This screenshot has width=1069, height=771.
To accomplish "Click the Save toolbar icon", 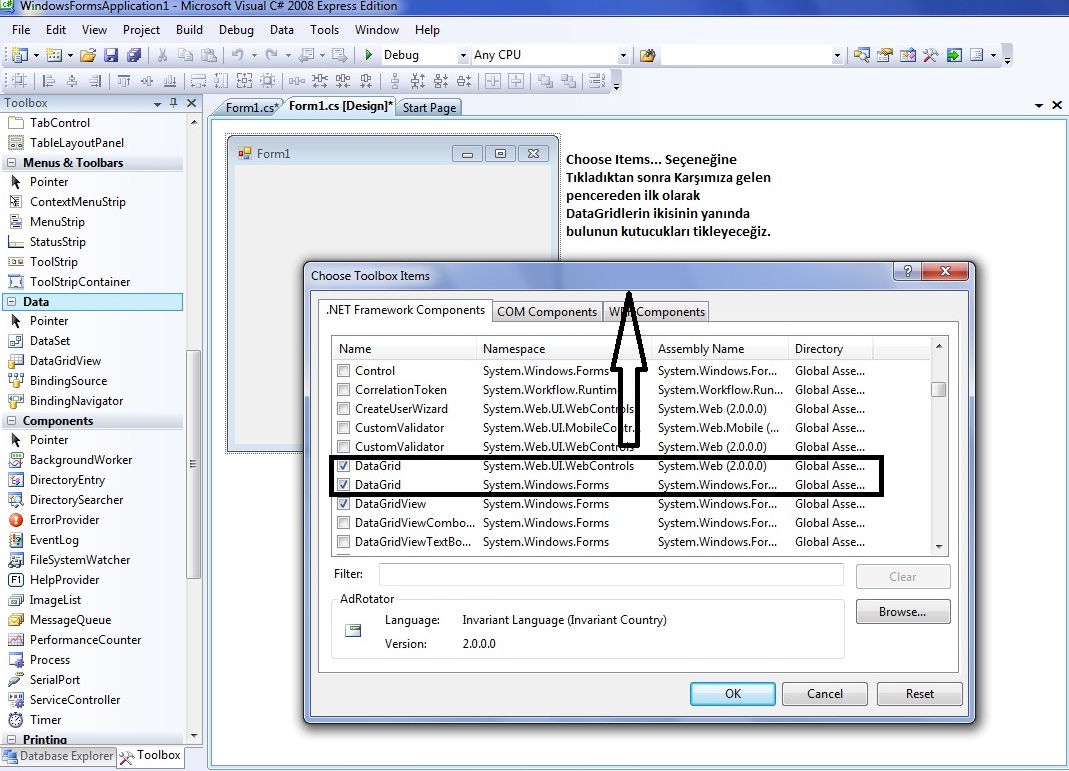I will [111, 55].
